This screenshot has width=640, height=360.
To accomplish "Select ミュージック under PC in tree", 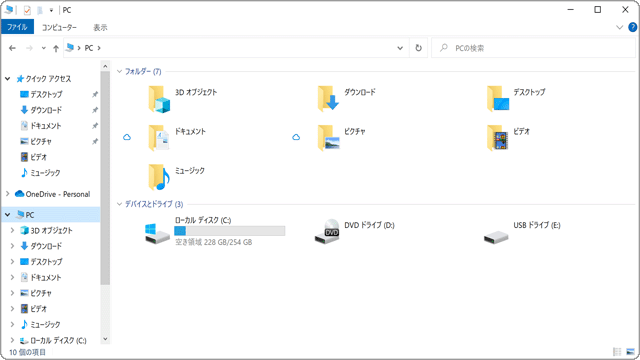I will [40, 324].
